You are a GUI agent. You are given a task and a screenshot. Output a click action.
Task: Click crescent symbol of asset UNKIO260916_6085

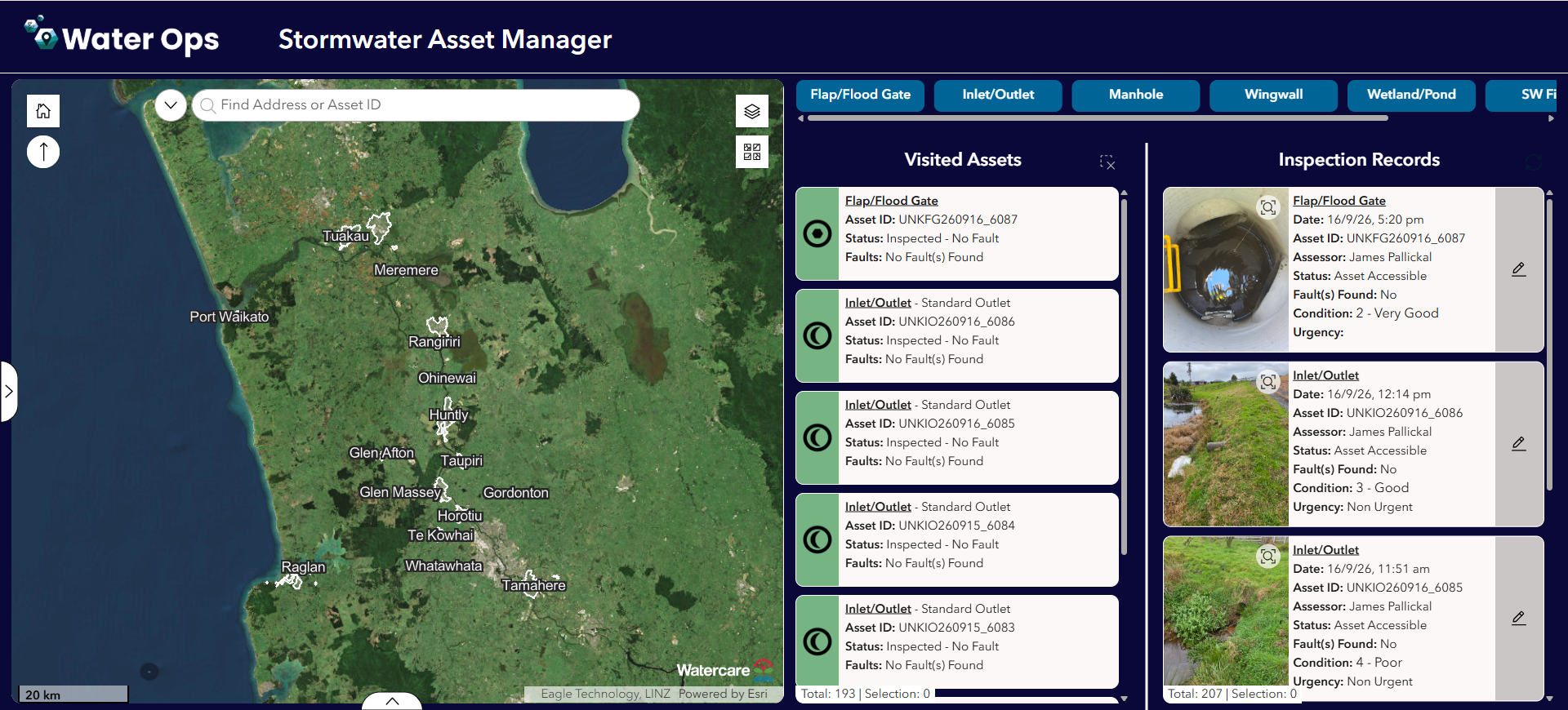point(817,437)
